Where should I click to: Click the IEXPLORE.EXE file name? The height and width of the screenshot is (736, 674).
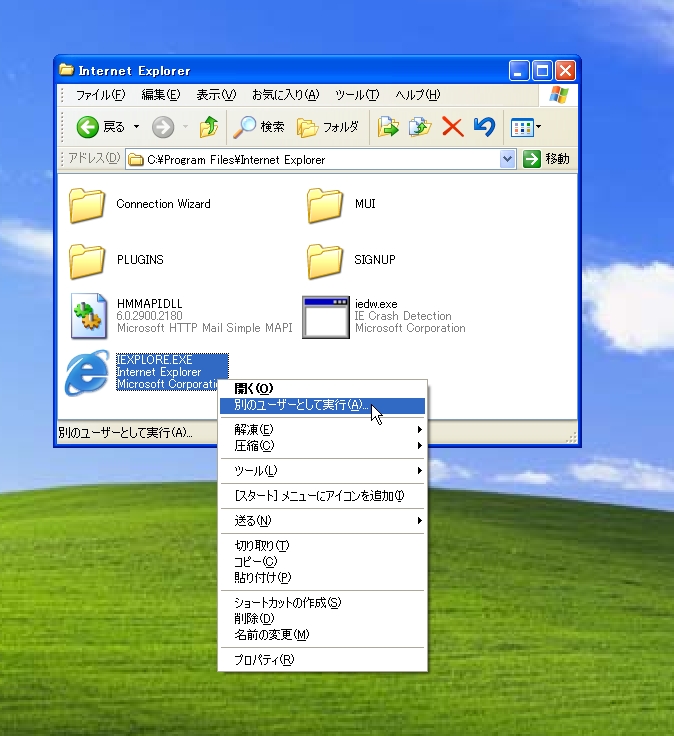tap(154, 360)
